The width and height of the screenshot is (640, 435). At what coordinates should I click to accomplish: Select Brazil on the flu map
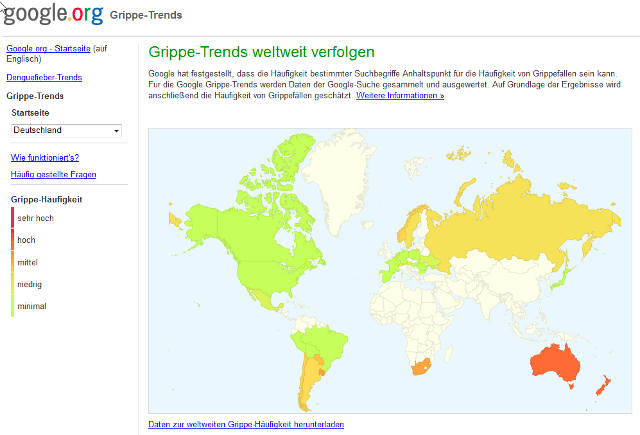pyautogui.click(x=327, y=343)
